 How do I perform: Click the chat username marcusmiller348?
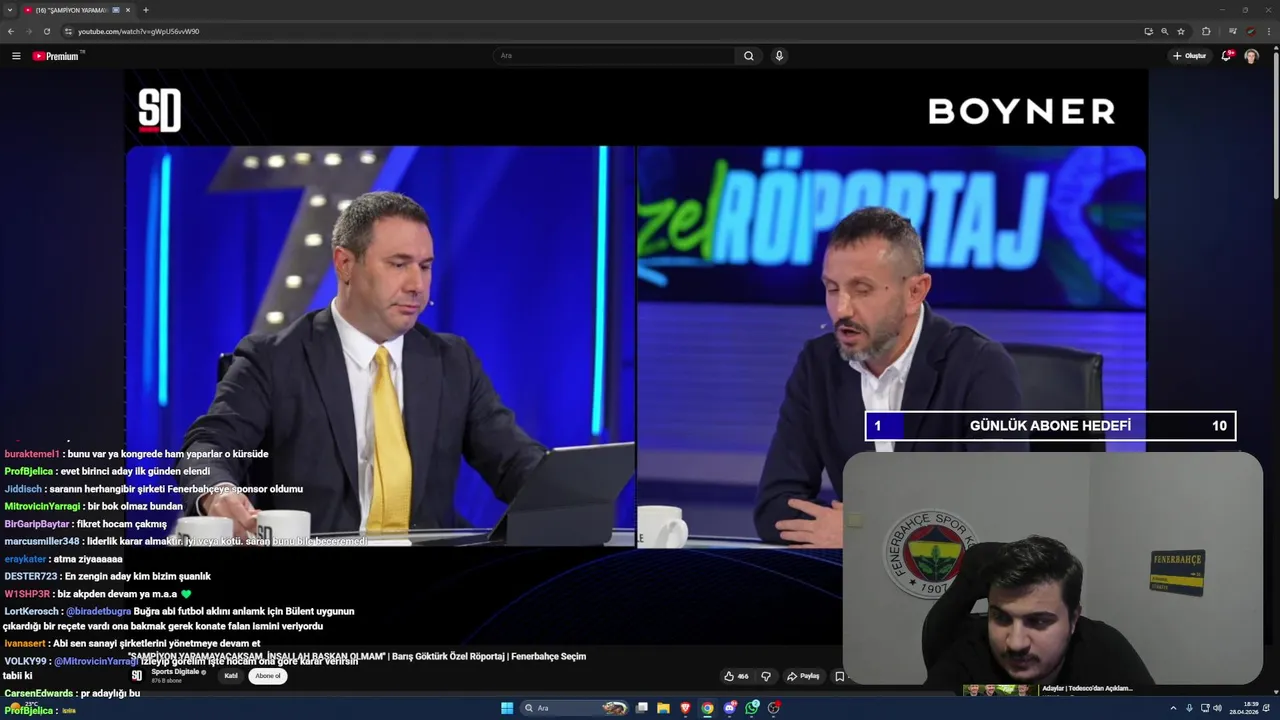pos(42,541)
